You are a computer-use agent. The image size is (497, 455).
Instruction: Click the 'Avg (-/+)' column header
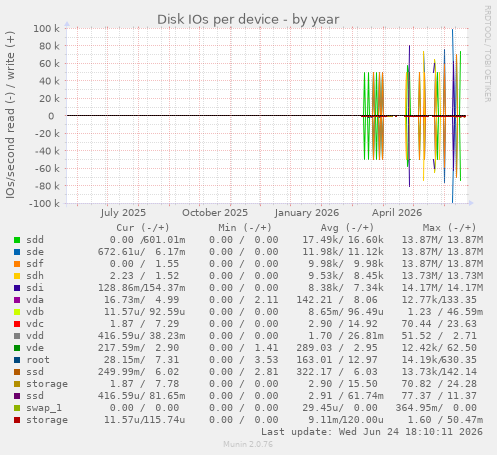pos(347,228)
